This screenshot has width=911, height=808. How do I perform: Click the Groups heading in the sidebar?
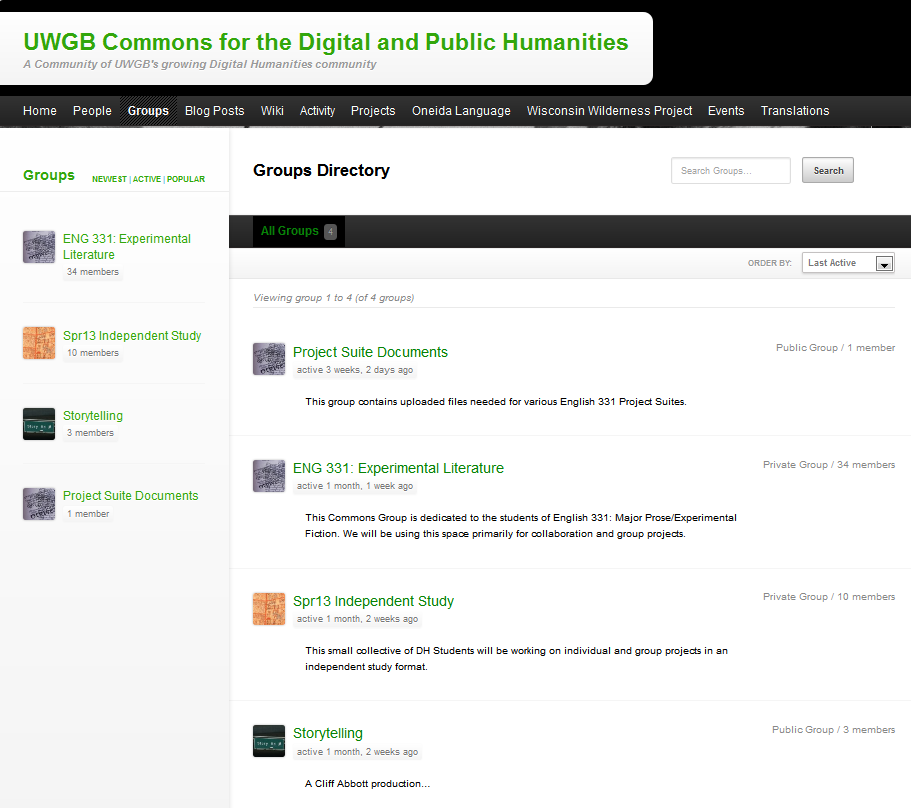point(49,175)
